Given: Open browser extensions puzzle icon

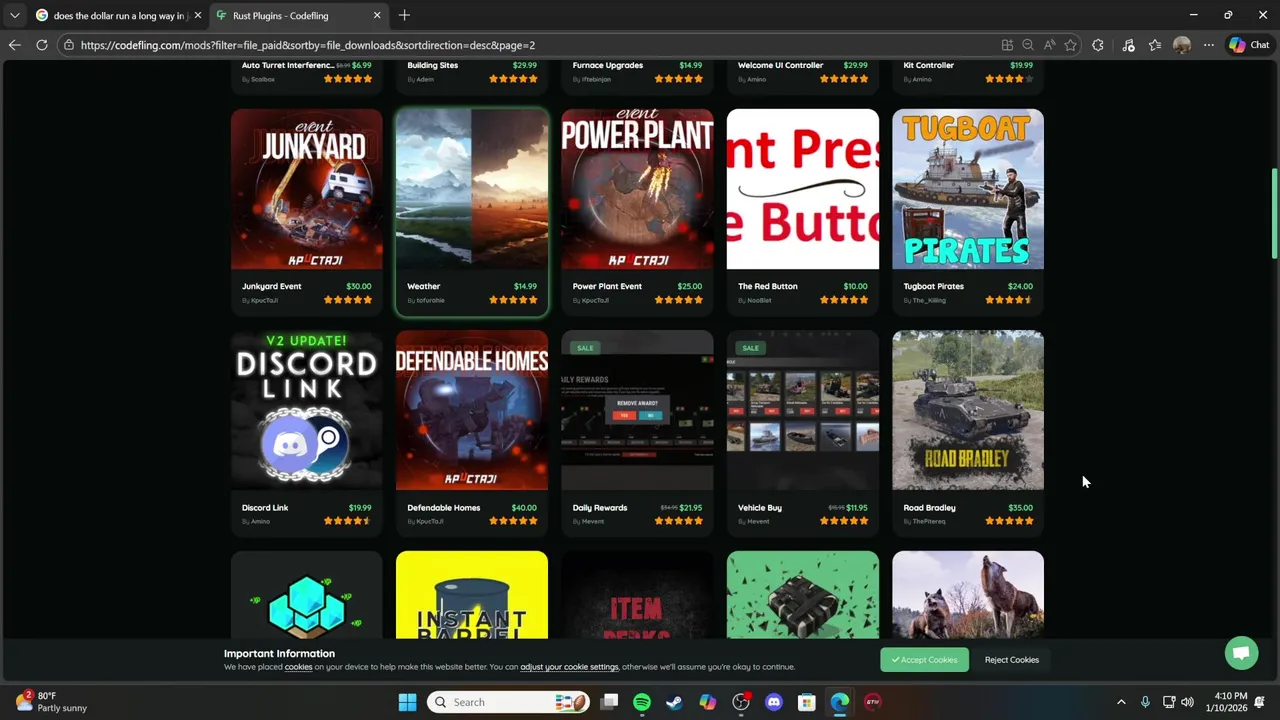Looking at the screenshot, I should click(1098, 45).
